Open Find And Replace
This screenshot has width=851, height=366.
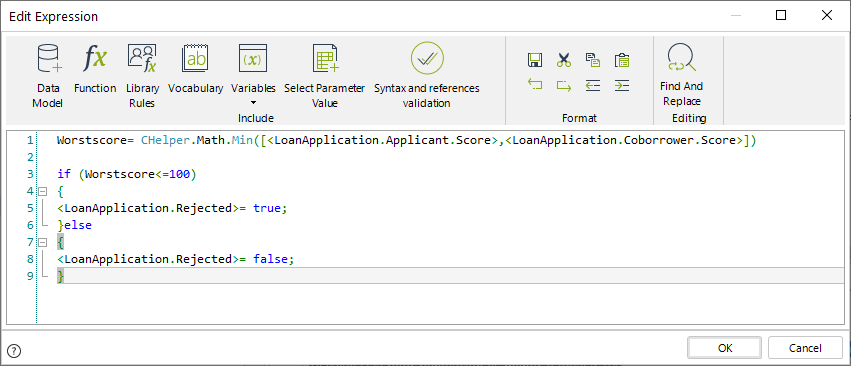(682, 75)
